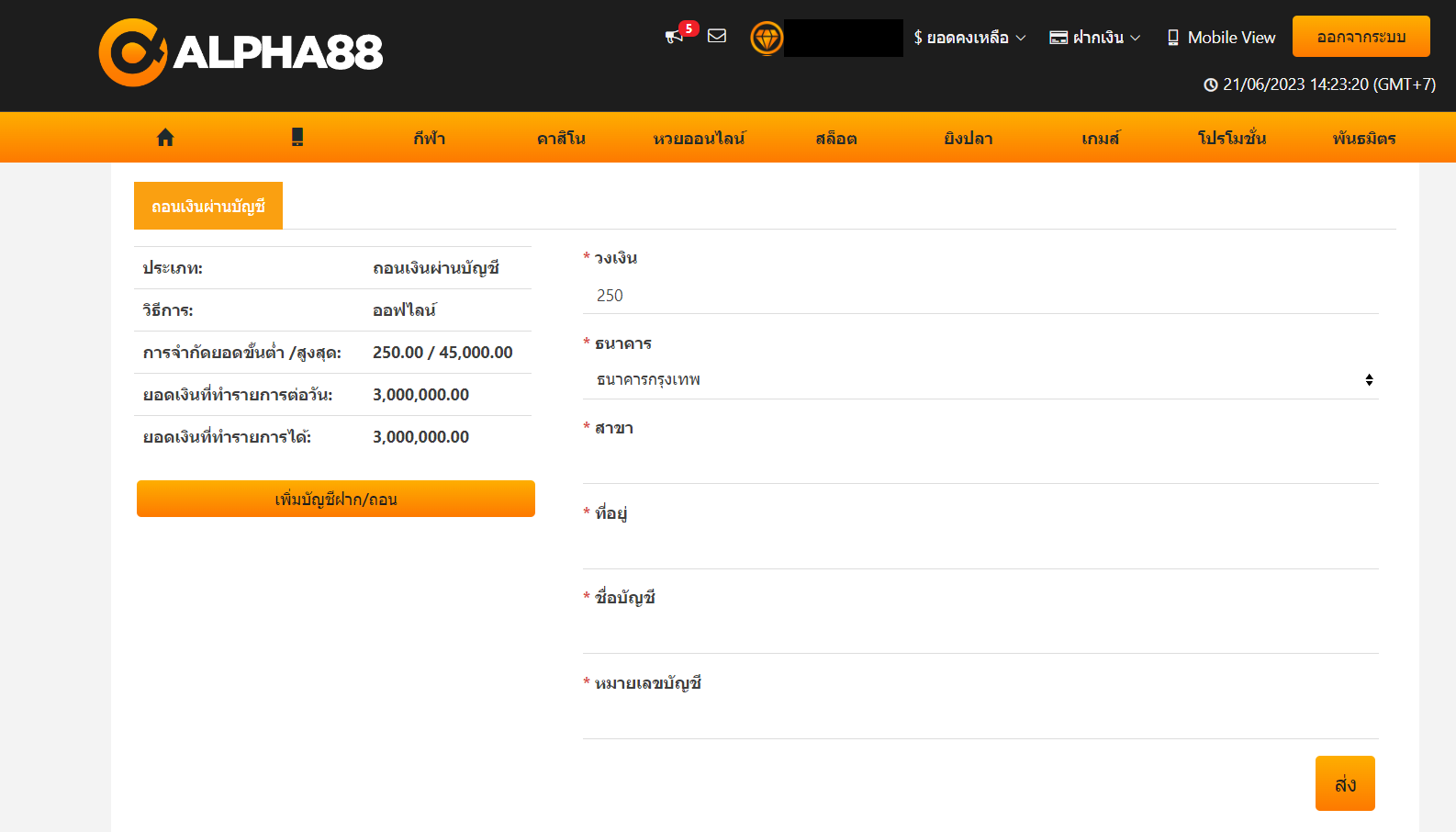
Task: Open the กีฬา sports menu
Action: point(429,139)
